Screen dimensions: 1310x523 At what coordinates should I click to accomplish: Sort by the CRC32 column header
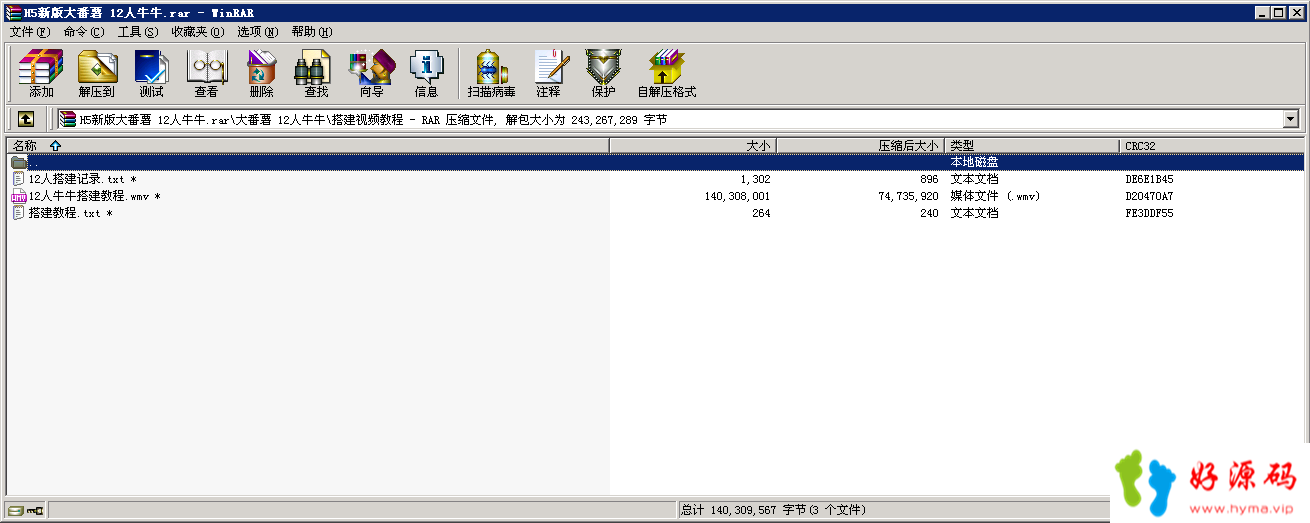pyautogui.click(x=1212, y=146)
